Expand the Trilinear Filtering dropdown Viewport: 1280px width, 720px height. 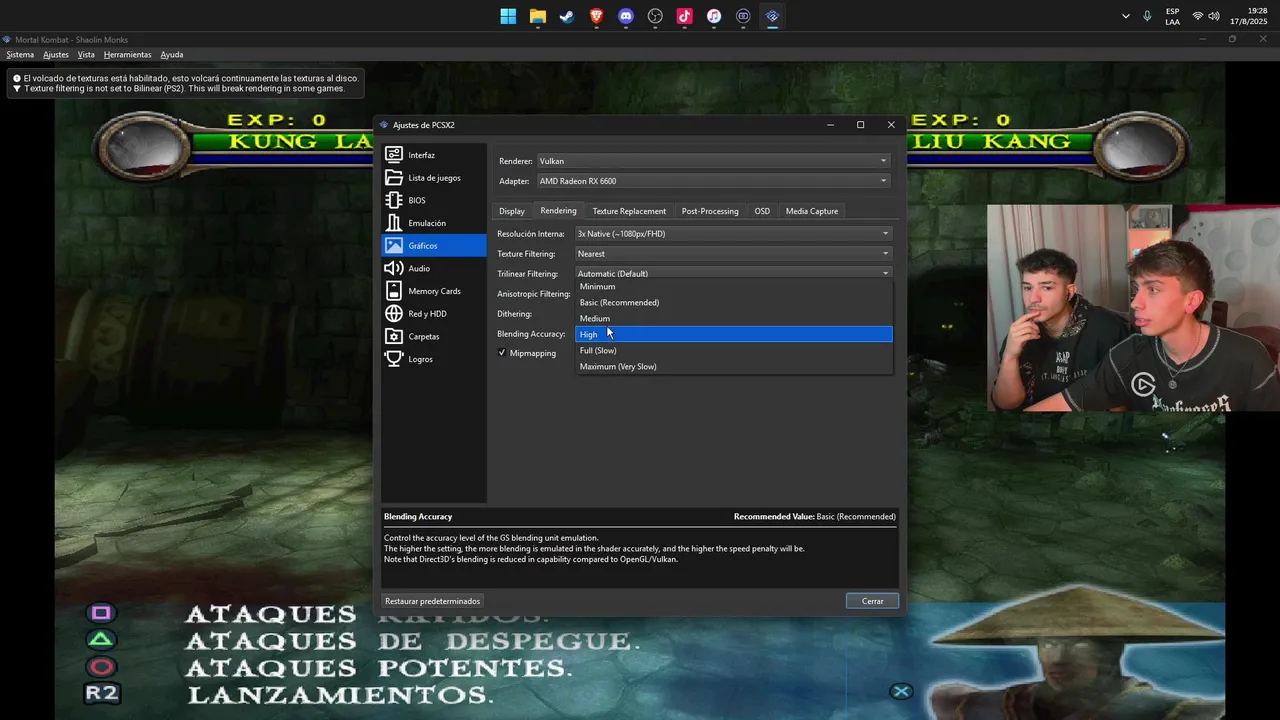click(x=733, y=273)
